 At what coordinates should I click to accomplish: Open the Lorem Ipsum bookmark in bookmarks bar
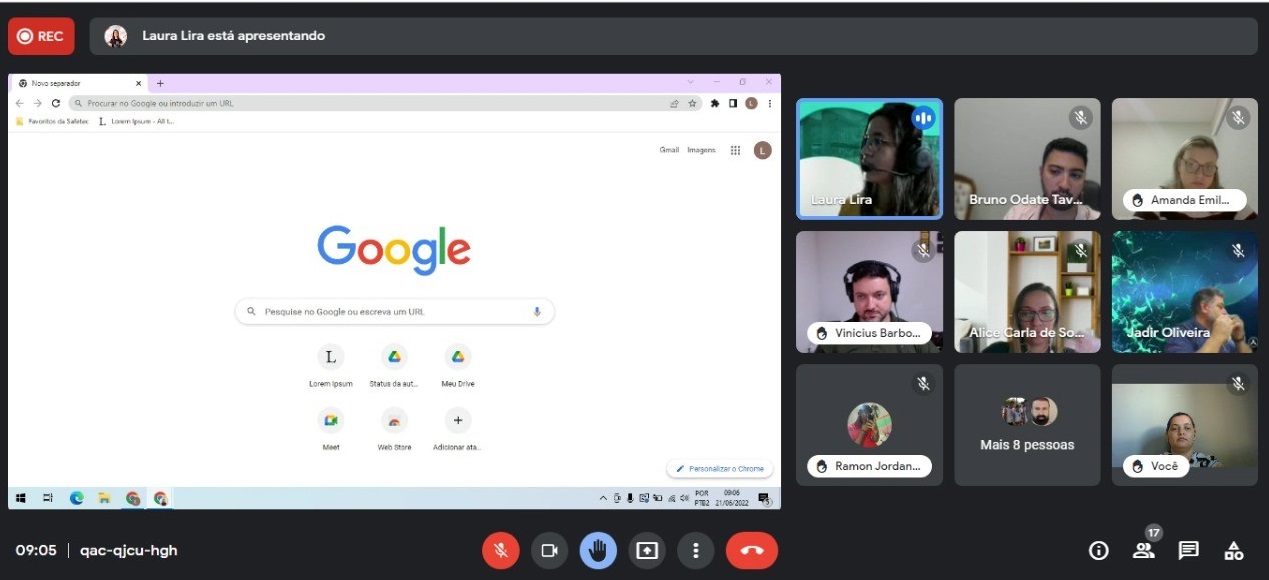pyautogui.click(x=137, y=121)
